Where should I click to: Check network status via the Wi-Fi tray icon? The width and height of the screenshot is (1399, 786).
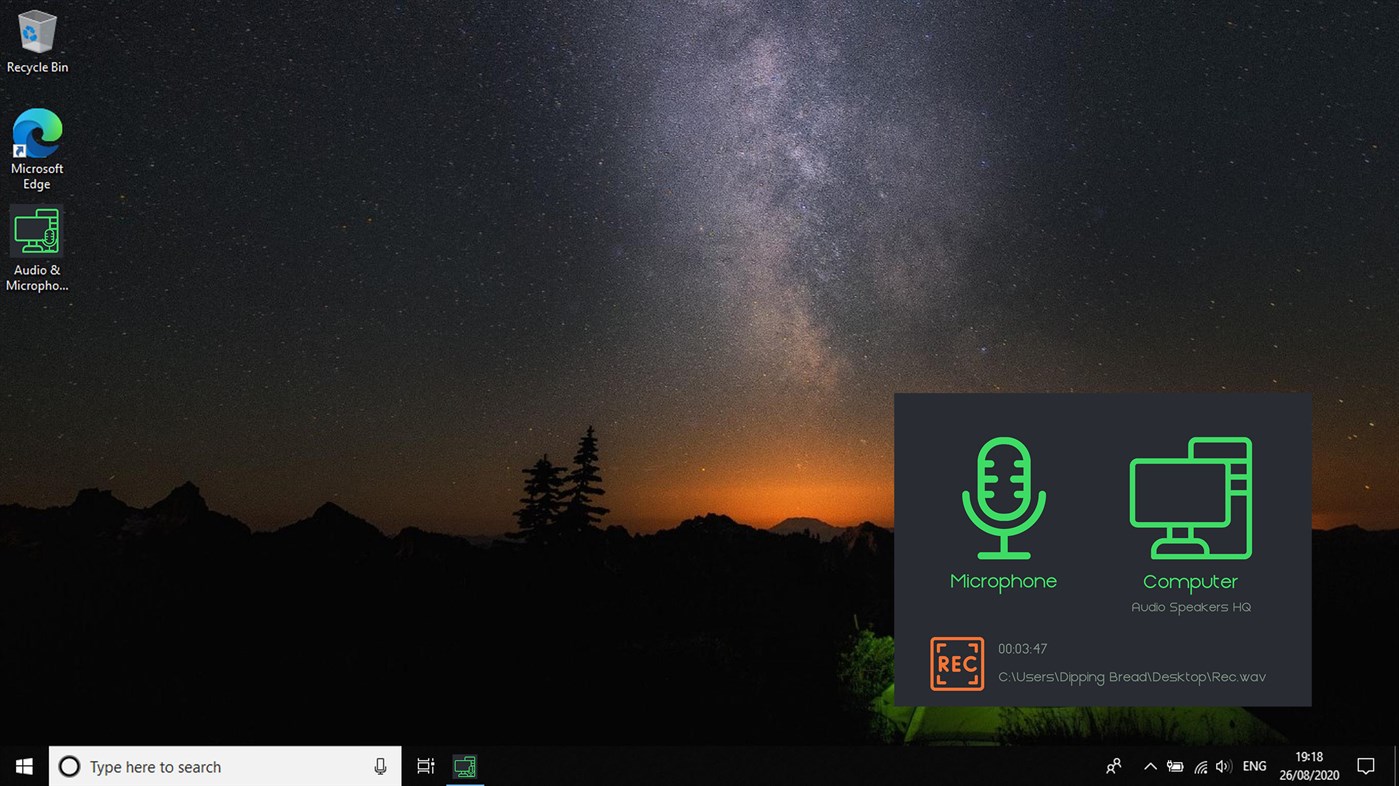coord(1199,766)
